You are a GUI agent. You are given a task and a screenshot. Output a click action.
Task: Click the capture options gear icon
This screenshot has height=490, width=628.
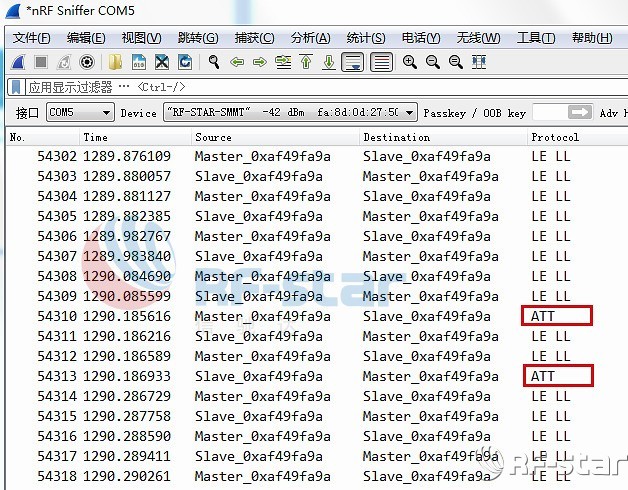click(x=87, y=62)
